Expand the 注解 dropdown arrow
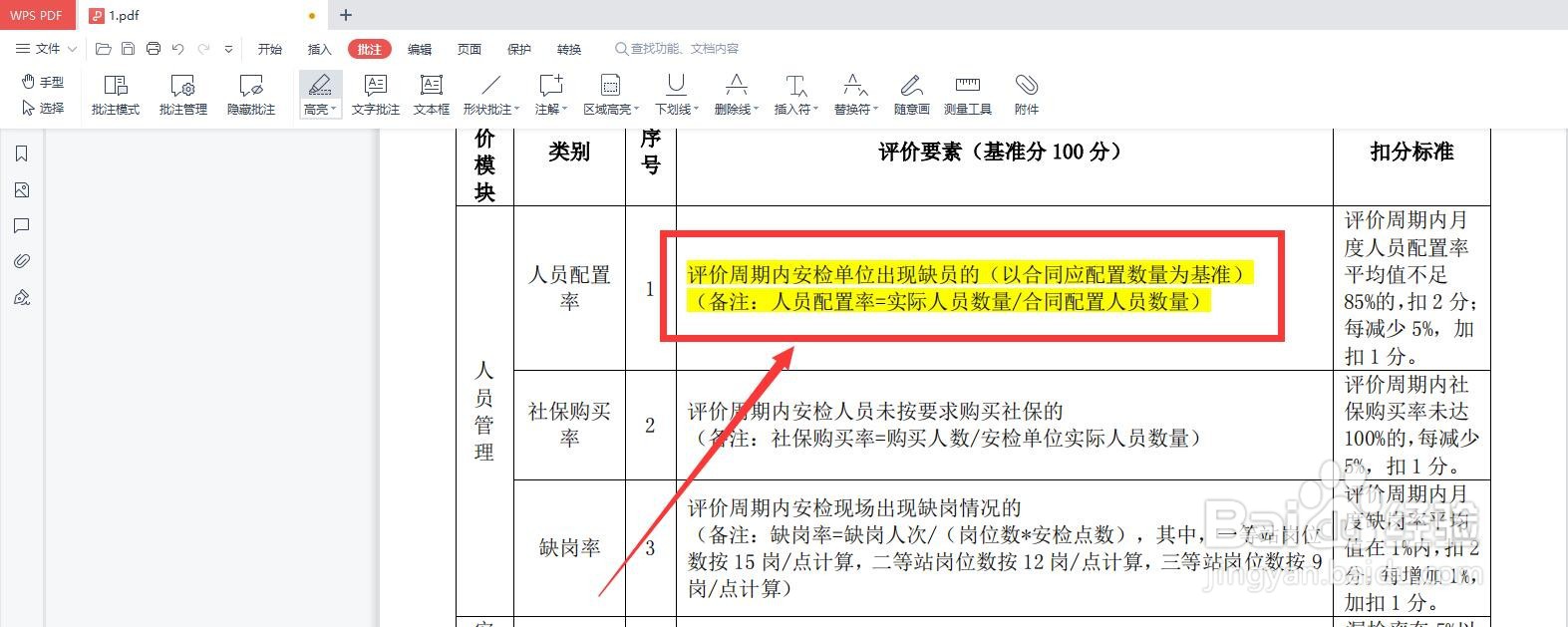Viewport: 1568px width, 627px height. pos(564,110)
